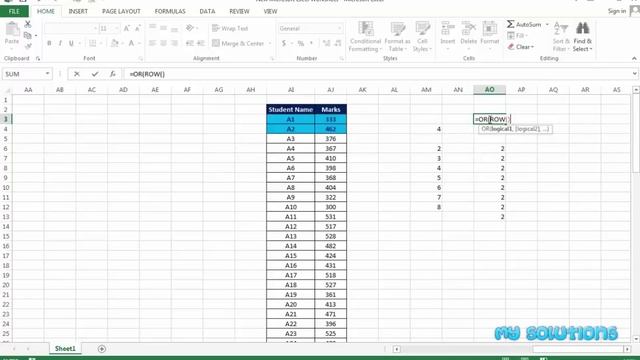Click Align Left icon
Screen dimensions: 640x360
[x=152, y=43]
